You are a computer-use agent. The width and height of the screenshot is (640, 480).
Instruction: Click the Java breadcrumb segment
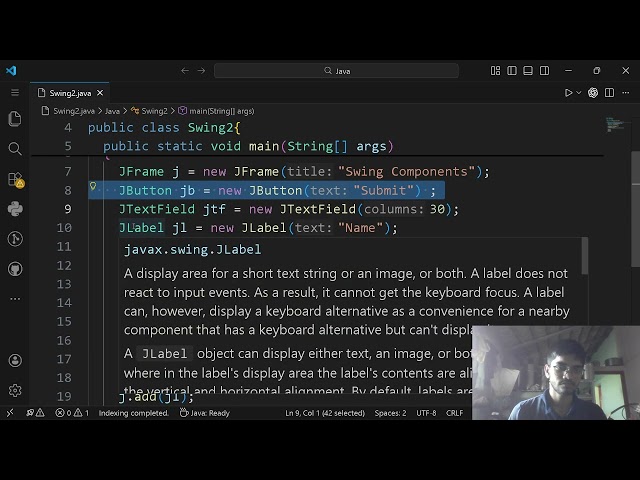point(112,111)
